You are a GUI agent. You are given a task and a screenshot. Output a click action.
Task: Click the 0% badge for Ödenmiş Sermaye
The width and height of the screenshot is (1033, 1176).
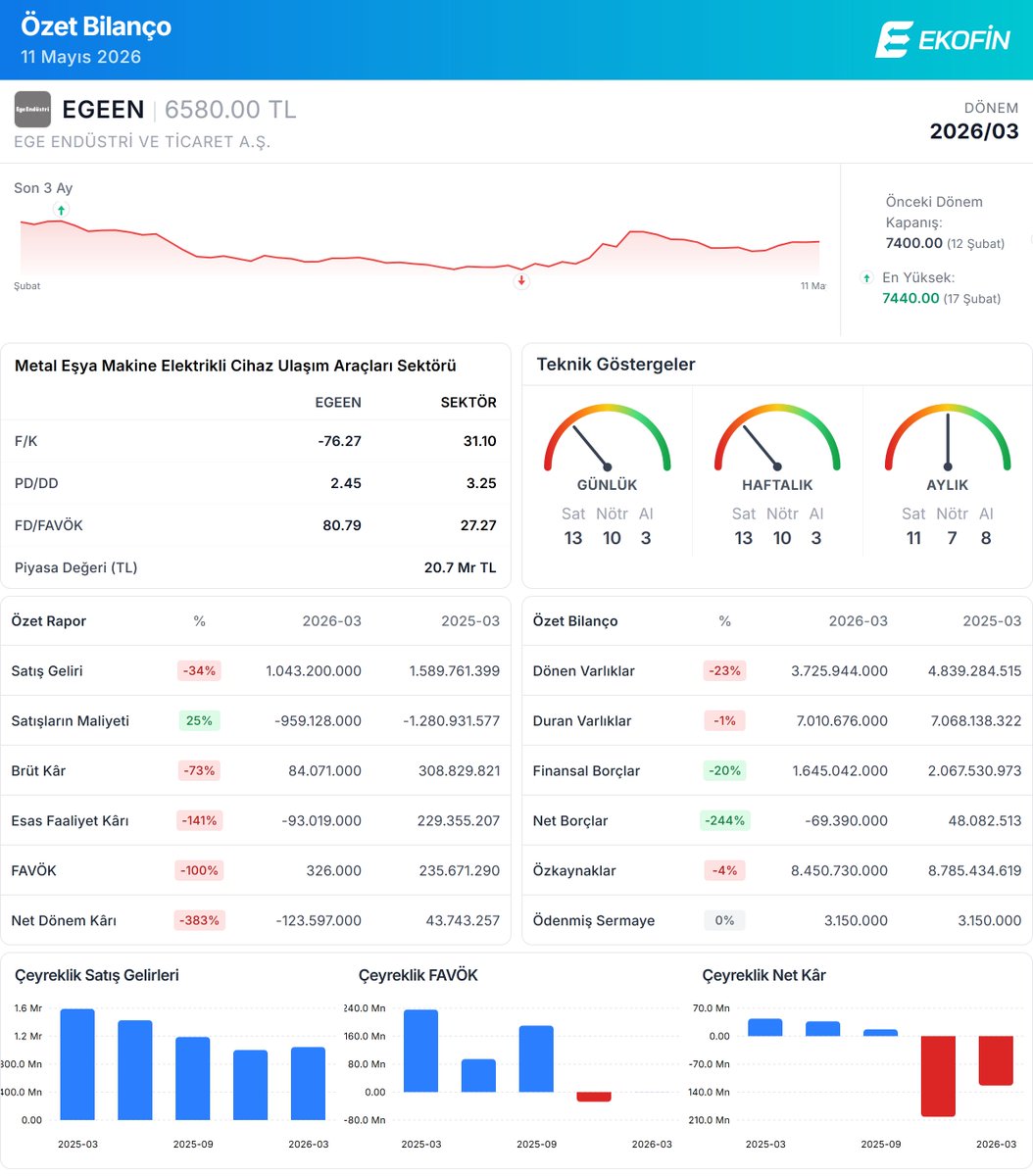coord(724,920)
